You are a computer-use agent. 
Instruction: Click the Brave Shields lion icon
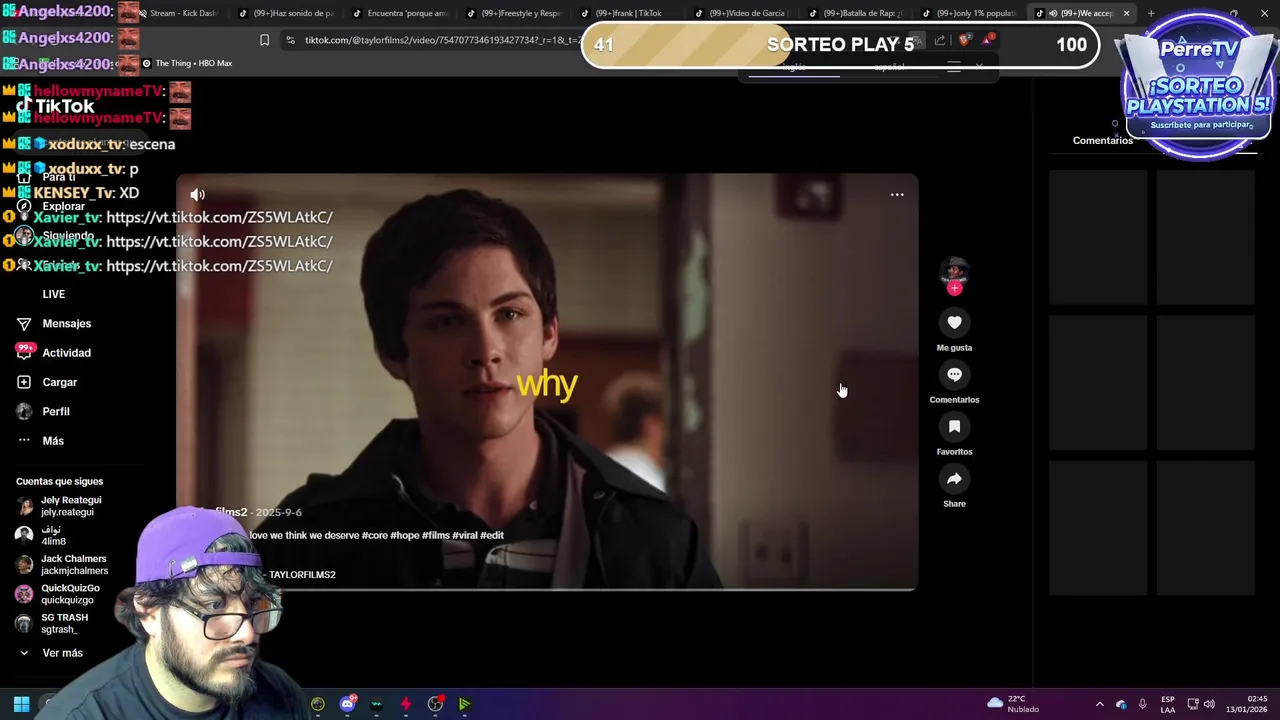[964, 40]
